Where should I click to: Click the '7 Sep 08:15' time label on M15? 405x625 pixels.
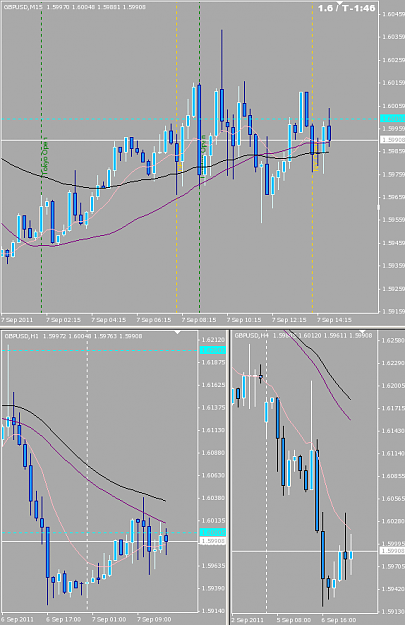pyautogui.click(x=199, y=320)
